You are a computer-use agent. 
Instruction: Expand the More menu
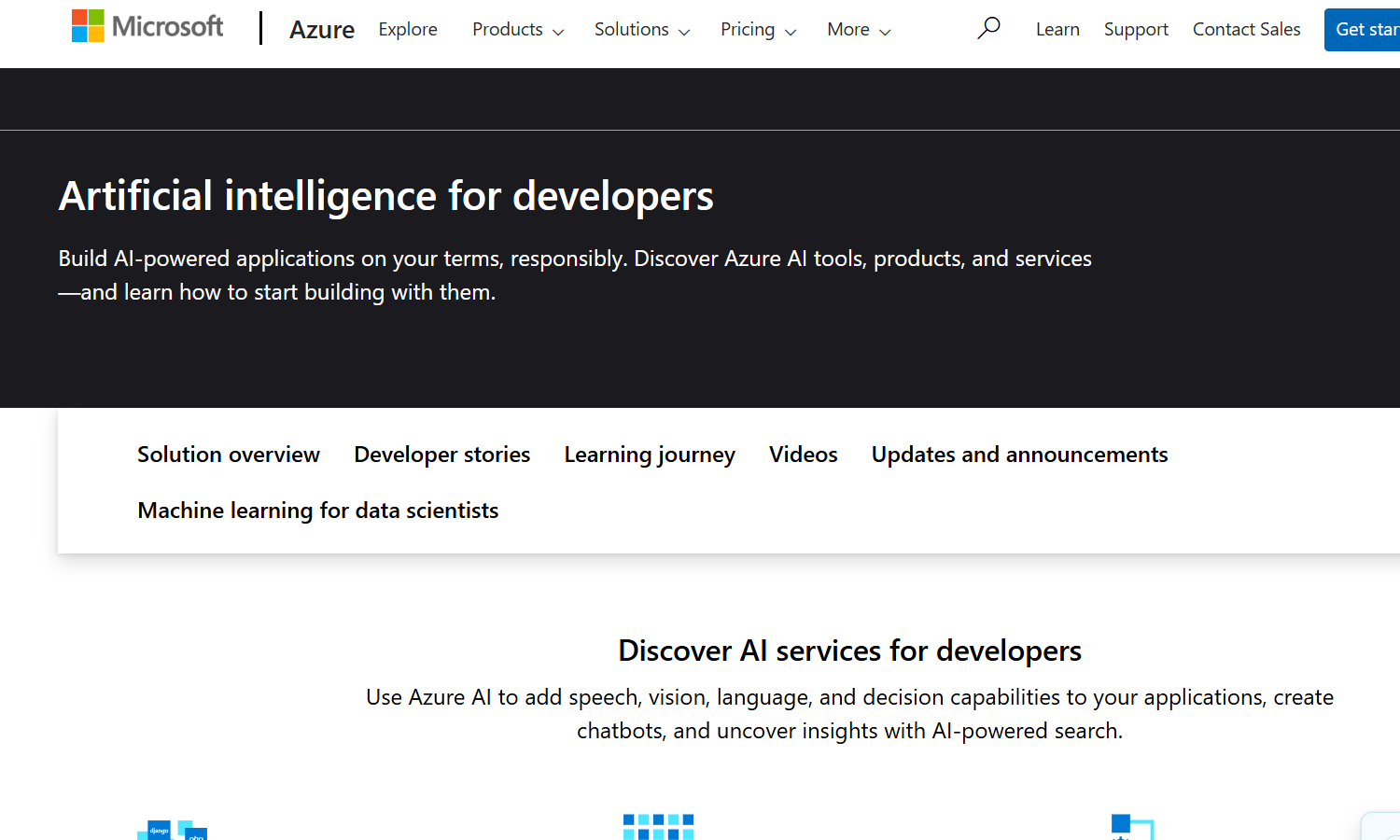point(859,30)
